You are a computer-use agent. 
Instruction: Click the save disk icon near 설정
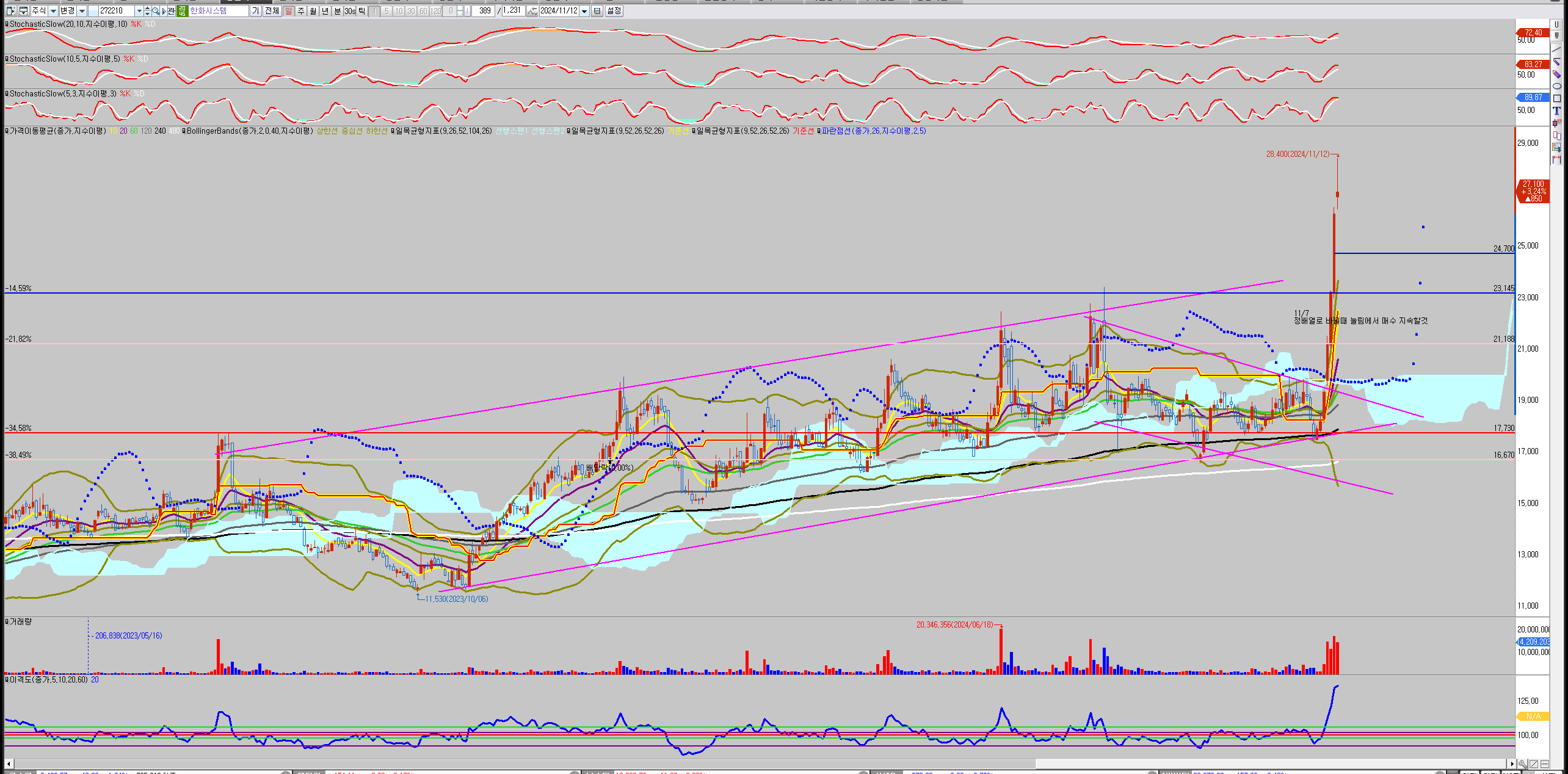pos(597,11)
